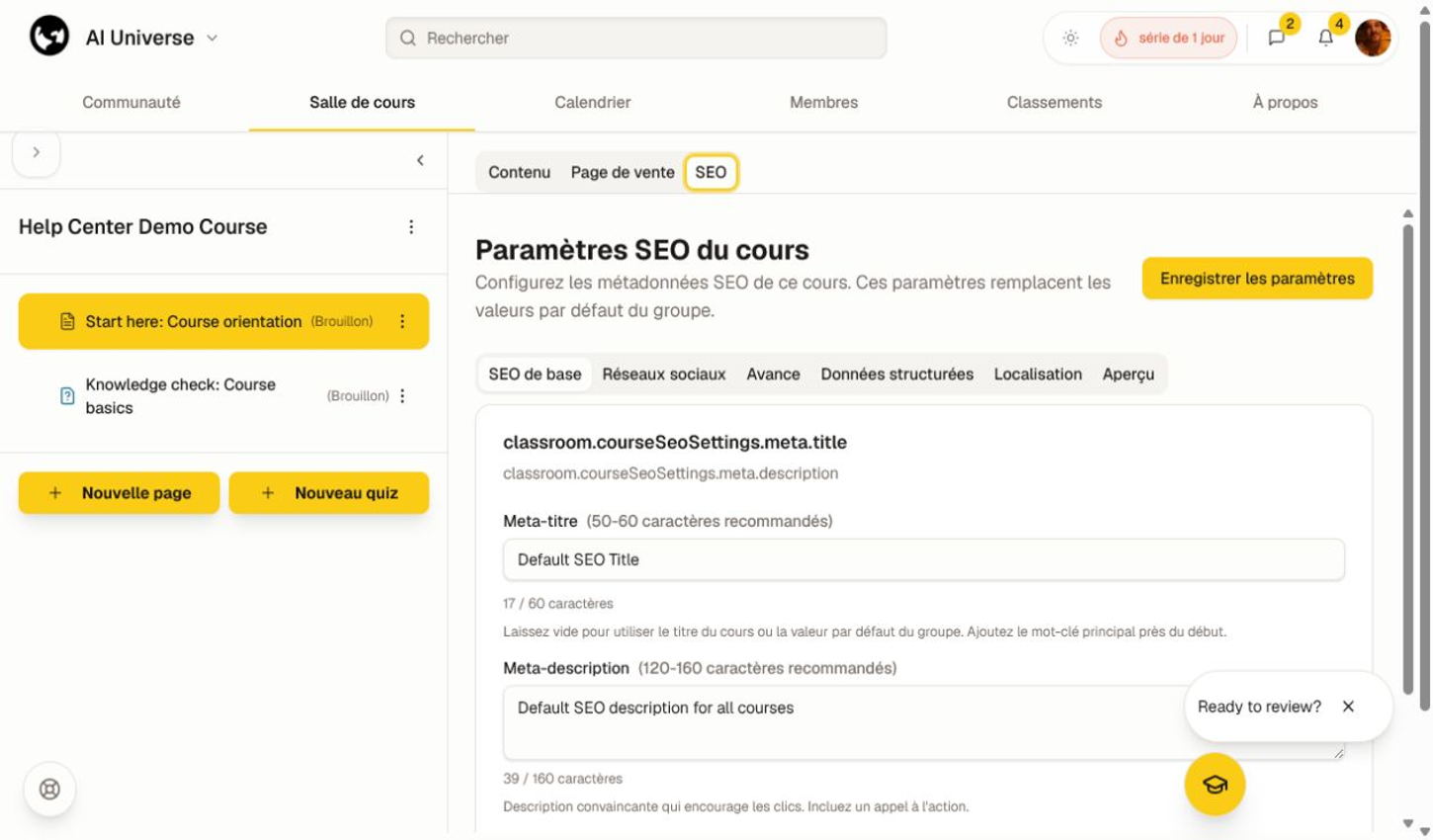This screenshot has width=1433, height=840.
Task: Open the Calendrier tab
Action: tap(592, 102)
